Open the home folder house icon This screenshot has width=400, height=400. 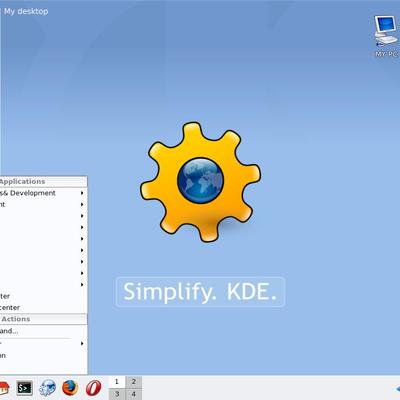[4, 388]
